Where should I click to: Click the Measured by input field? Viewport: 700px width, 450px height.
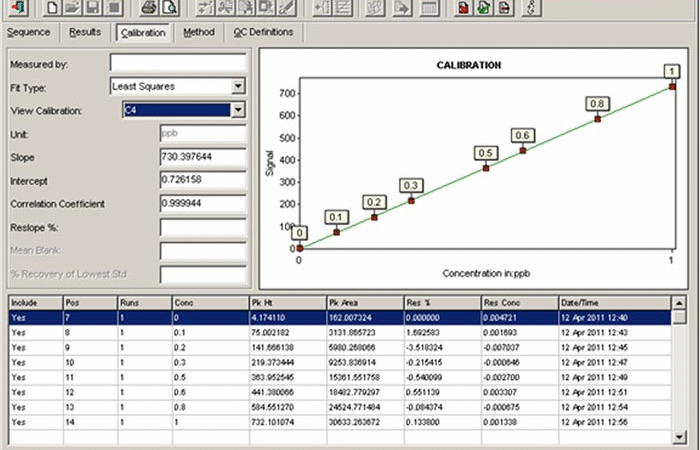[203, 64]
